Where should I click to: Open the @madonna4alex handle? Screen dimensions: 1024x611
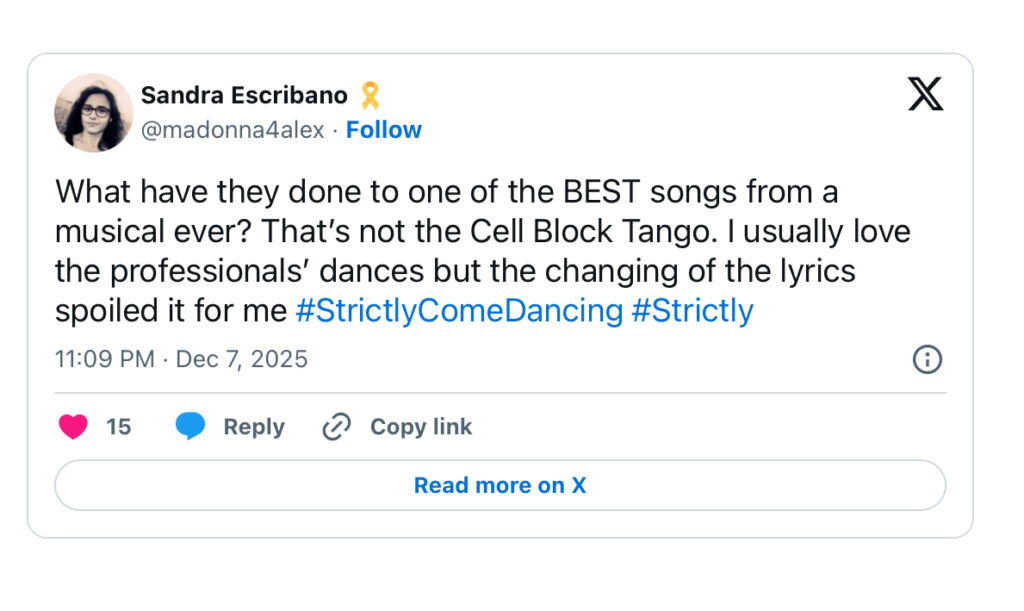232,130
